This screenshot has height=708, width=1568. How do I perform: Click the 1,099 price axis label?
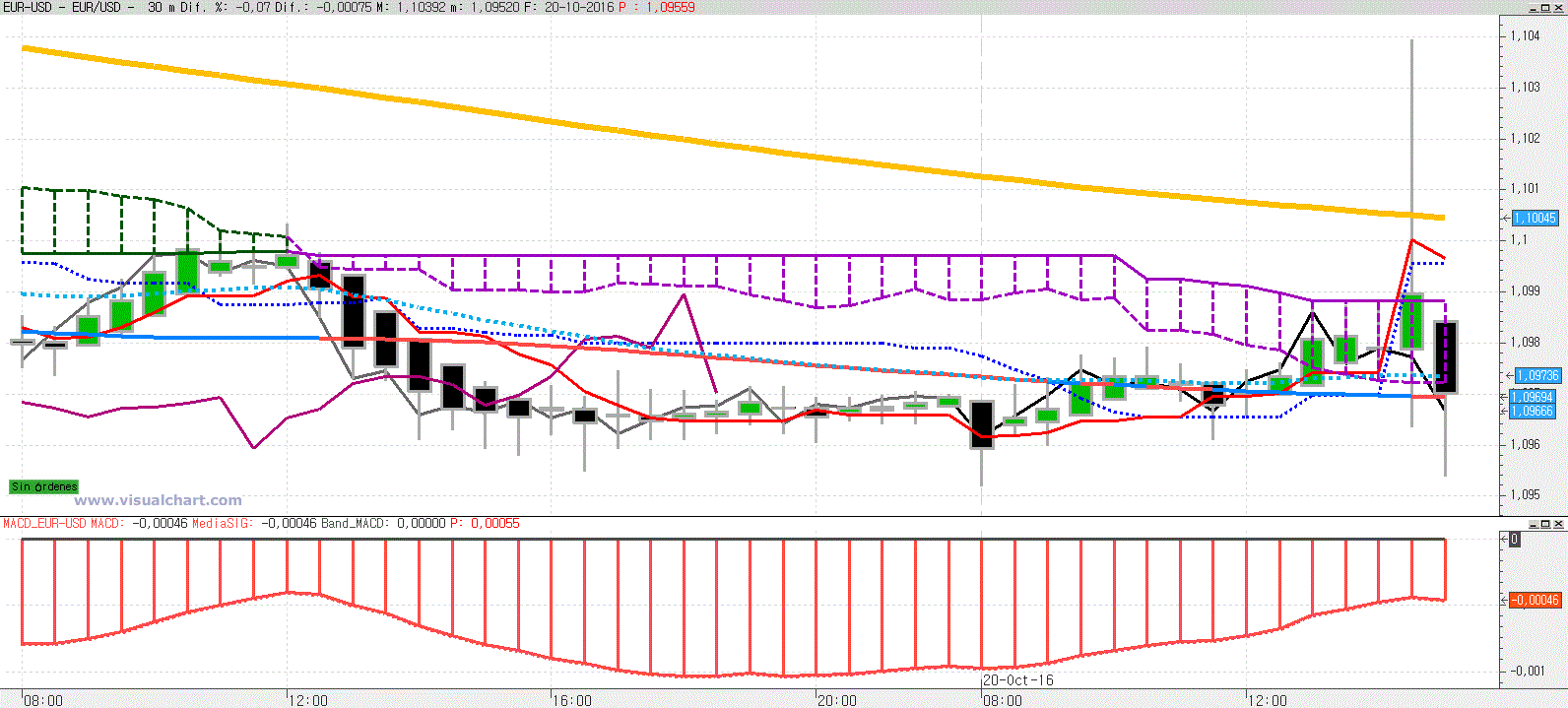tap(1526, 290)
